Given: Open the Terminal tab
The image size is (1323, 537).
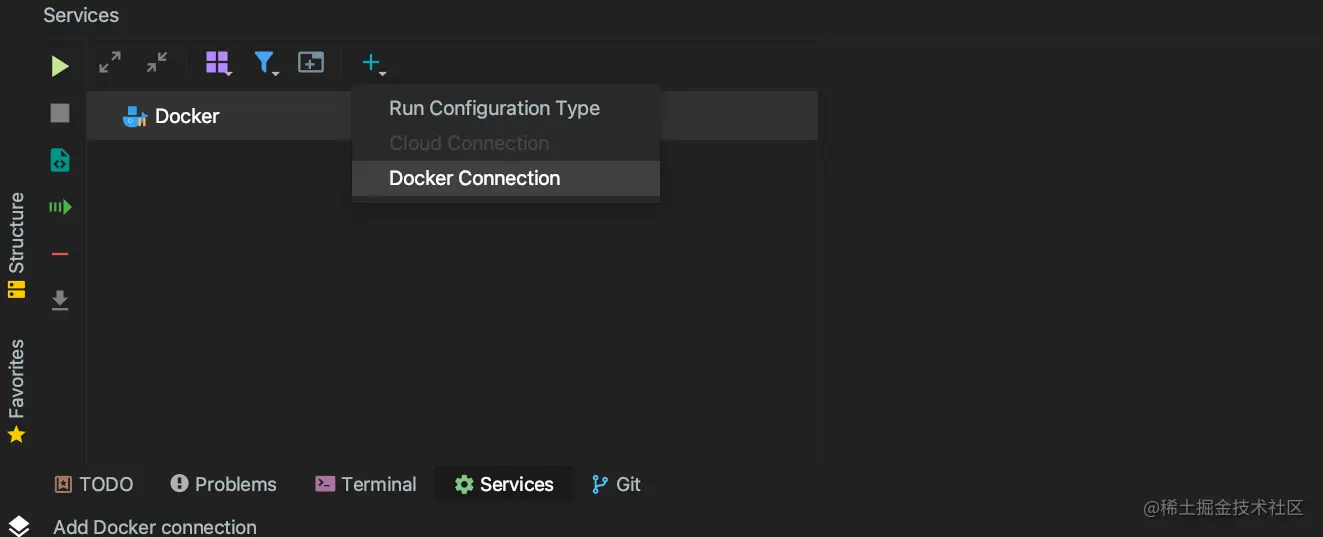Looking at the screenshot, I should click(366, 484).
